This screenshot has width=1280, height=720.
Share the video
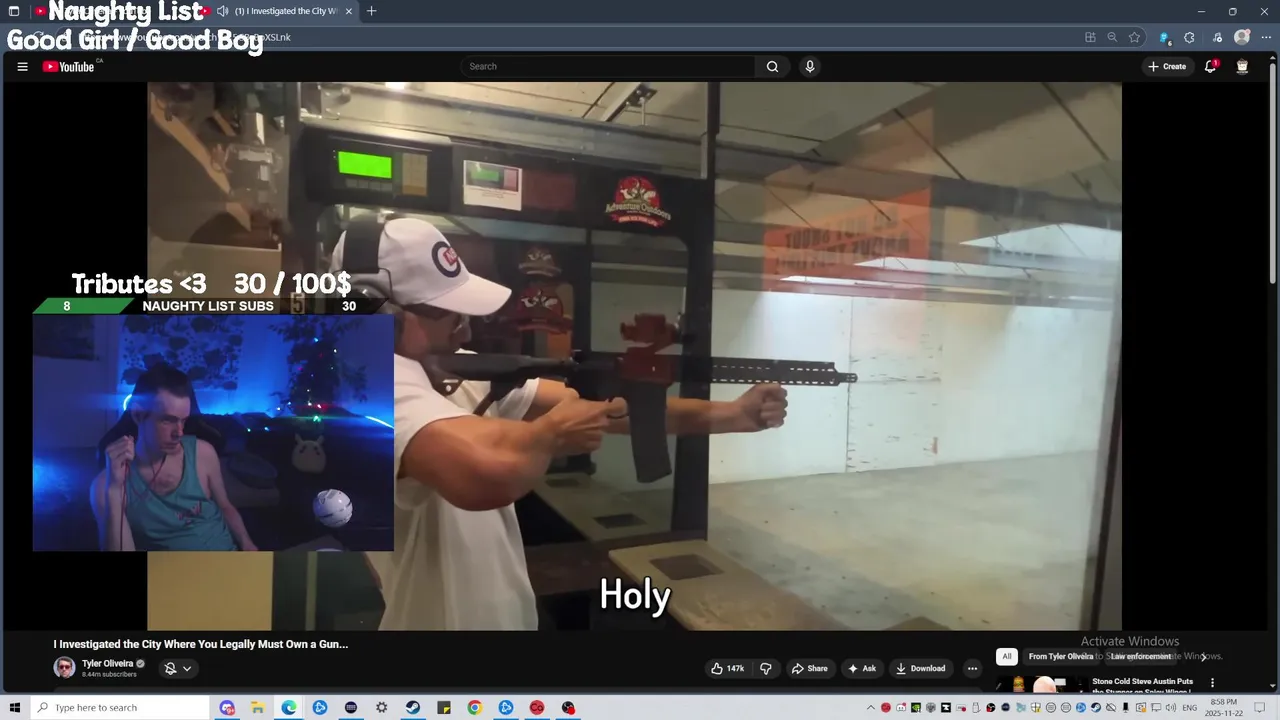click(809, 668)
